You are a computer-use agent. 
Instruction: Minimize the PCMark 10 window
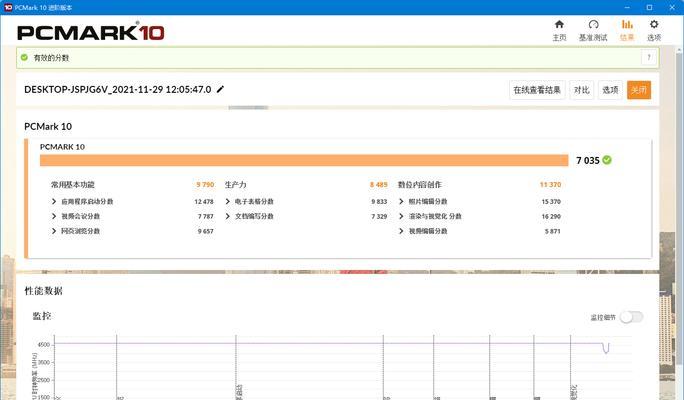pos(627,7)
